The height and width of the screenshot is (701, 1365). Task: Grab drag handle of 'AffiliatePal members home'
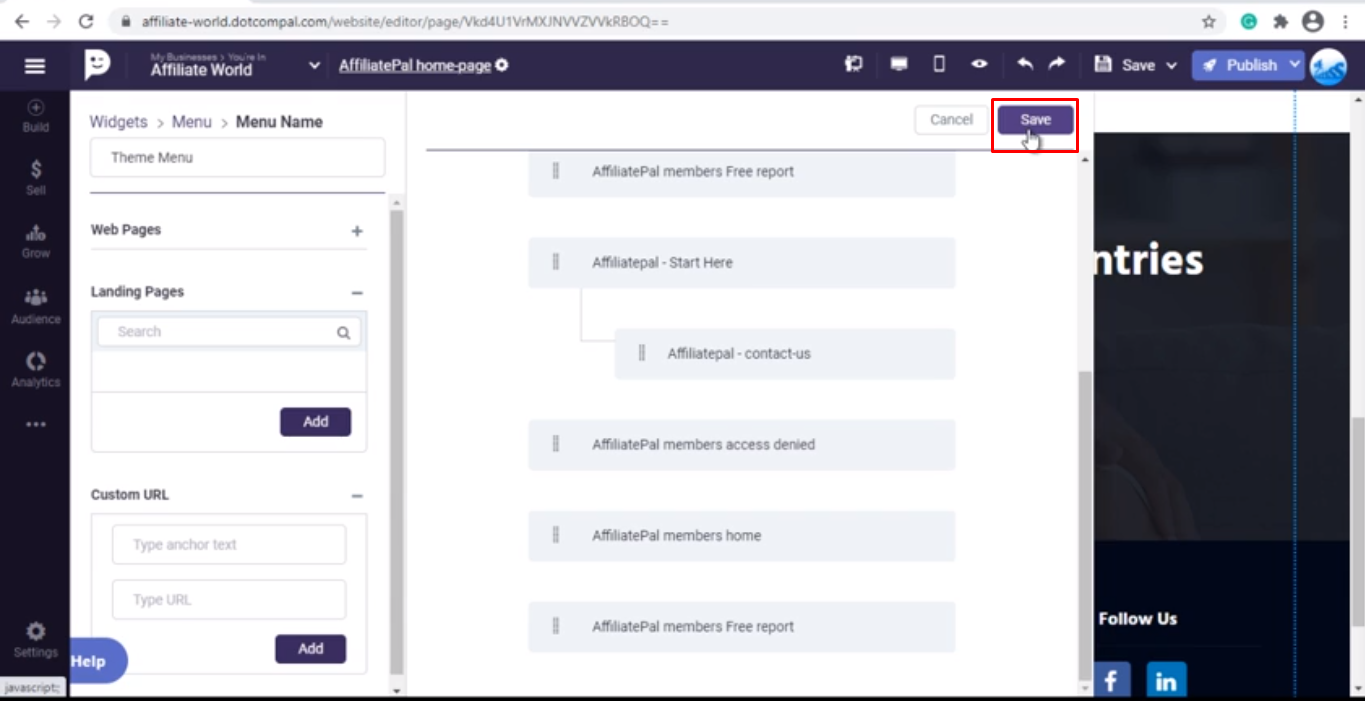click(556, 535)
